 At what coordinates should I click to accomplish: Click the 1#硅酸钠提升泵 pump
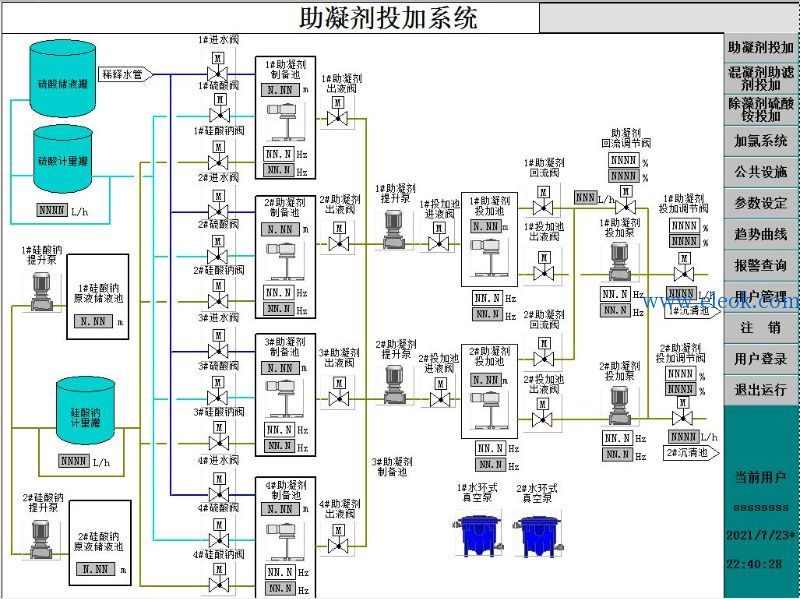point(41,292)
